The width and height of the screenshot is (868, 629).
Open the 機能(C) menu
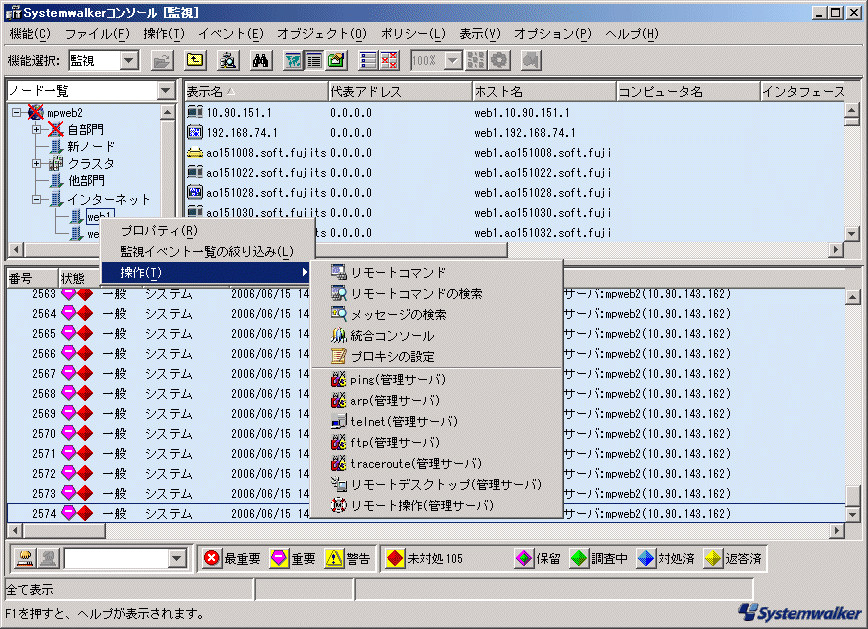tap(30, 34)
